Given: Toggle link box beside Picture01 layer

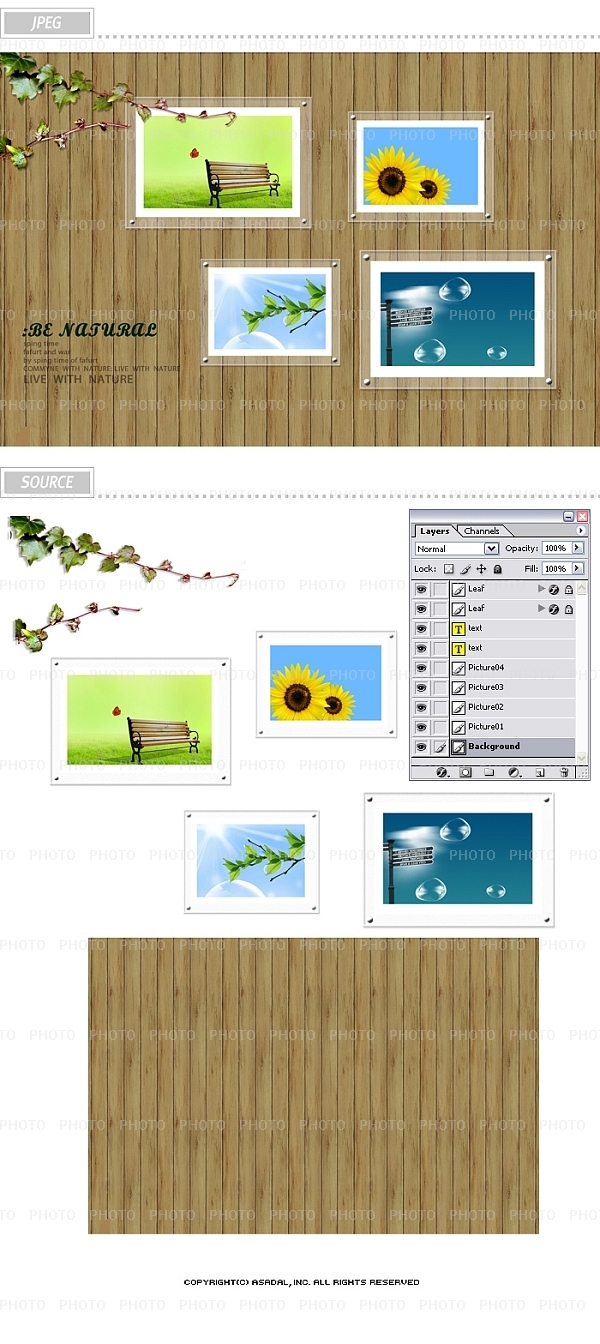Looking at the screenshot, I should 440,727.
